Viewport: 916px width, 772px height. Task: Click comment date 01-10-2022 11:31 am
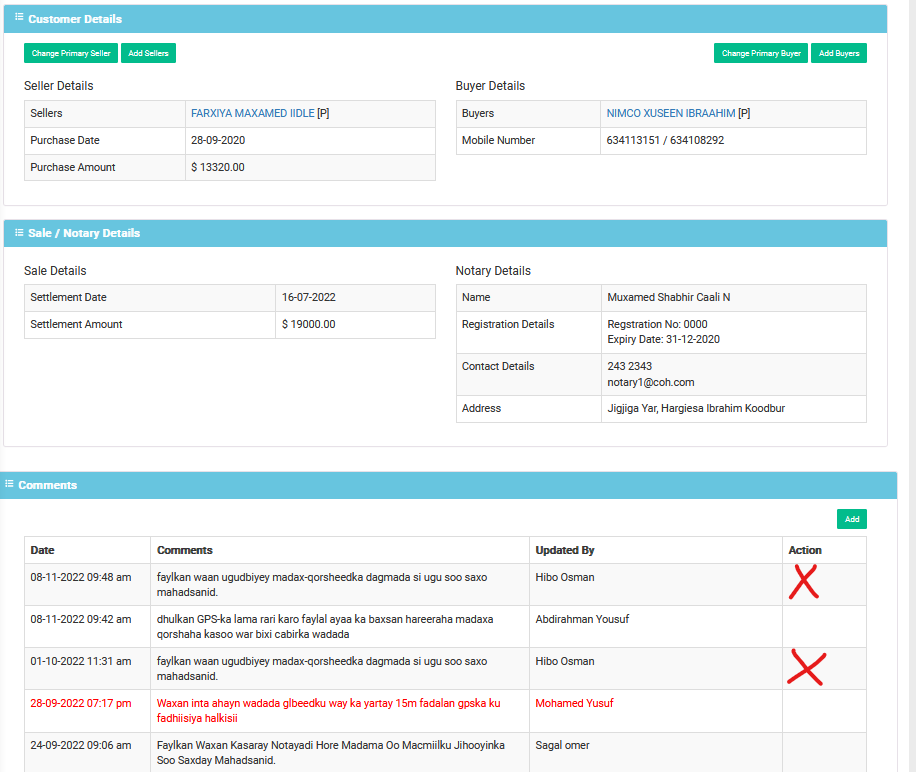(81, 661)
